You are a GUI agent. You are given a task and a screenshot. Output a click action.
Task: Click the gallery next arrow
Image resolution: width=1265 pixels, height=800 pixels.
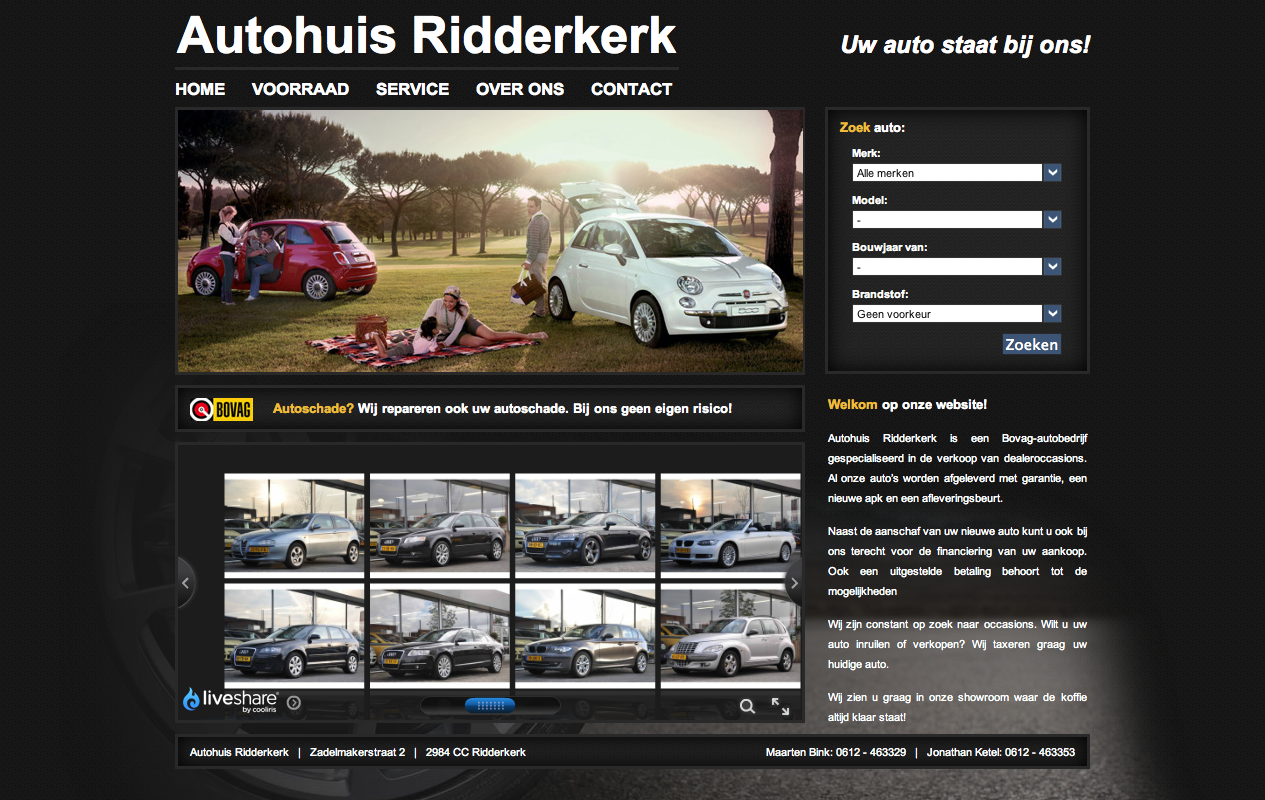click(x=794, y=583)
